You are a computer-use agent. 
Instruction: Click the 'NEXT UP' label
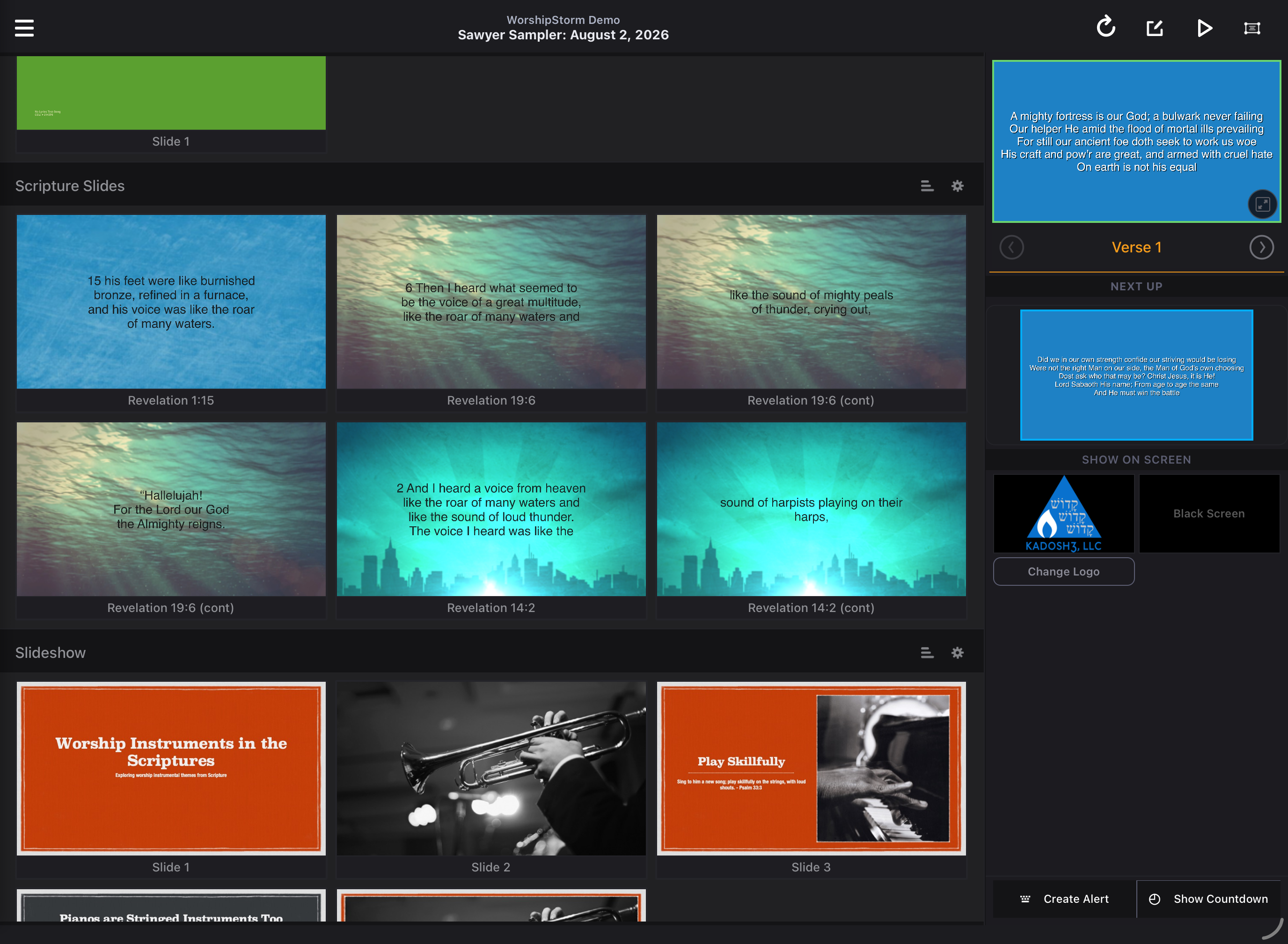pos(1136,286)
